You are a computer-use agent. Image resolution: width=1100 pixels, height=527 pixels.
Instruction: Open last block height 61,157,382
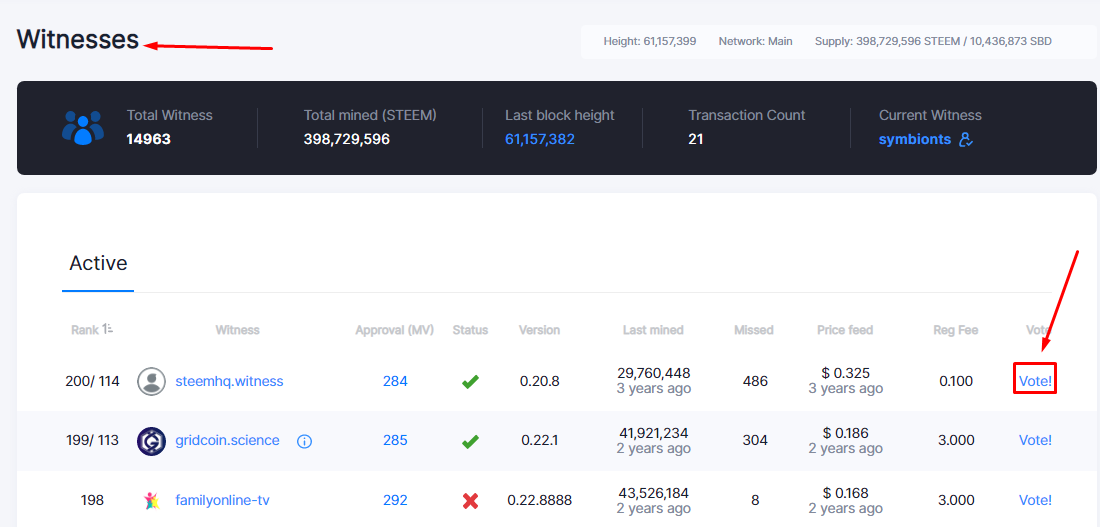point(539,139)
